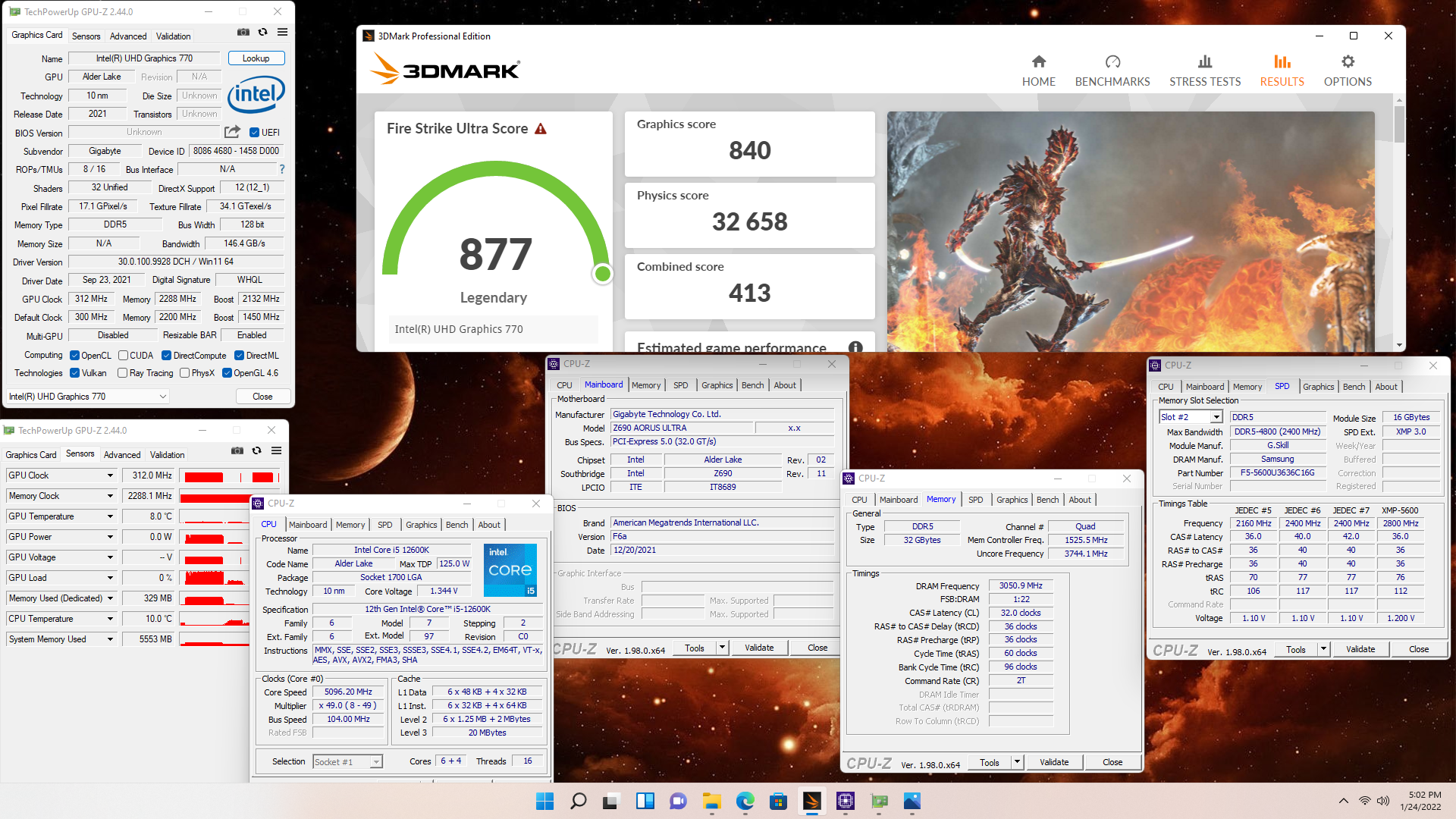Switch to SPD tab in CPU-Z Memory window
The width and height of the screenshot is (1456, 819).
tap(976, 500)
